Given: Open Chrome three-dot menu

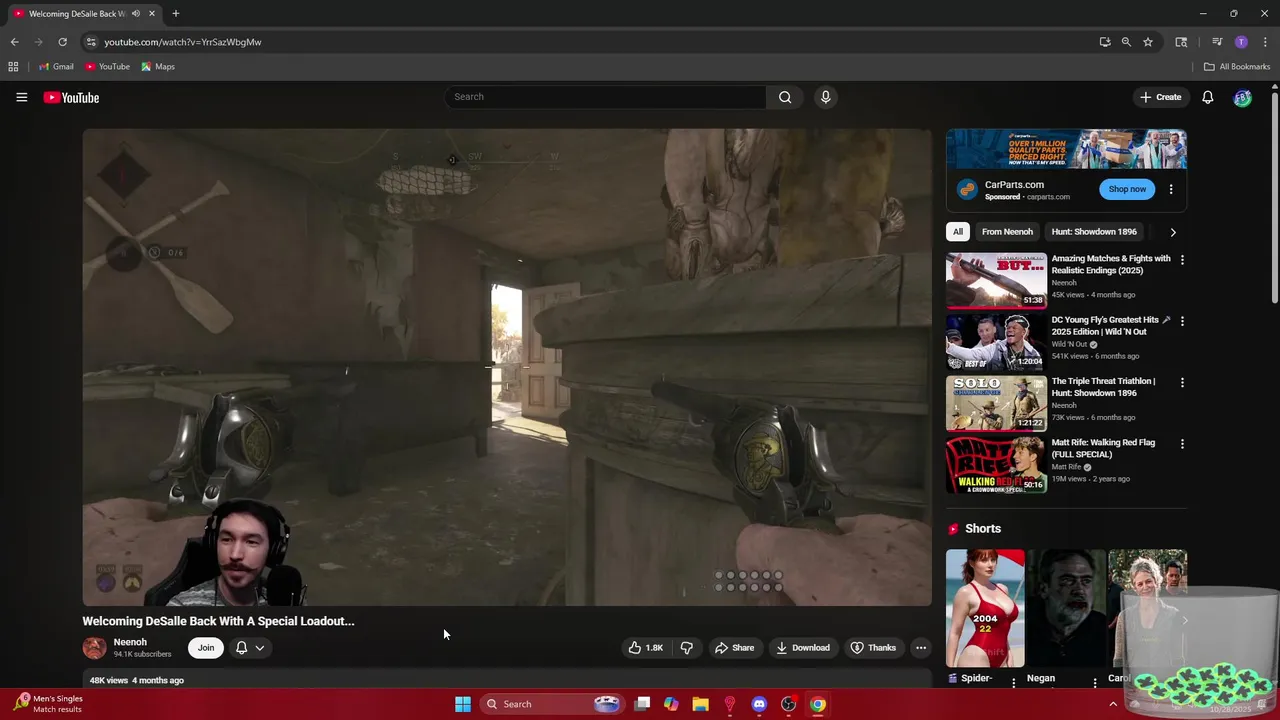Looking at the screenshot, I should point(1265,42).
